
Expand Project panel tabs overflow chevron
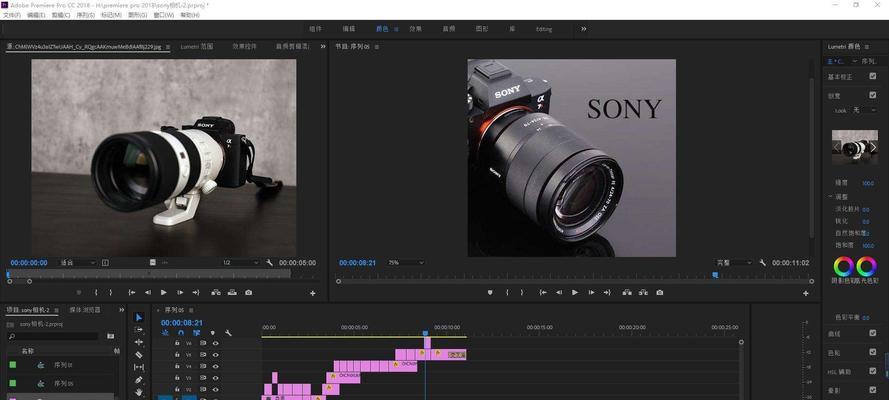[x=121, y=310]
